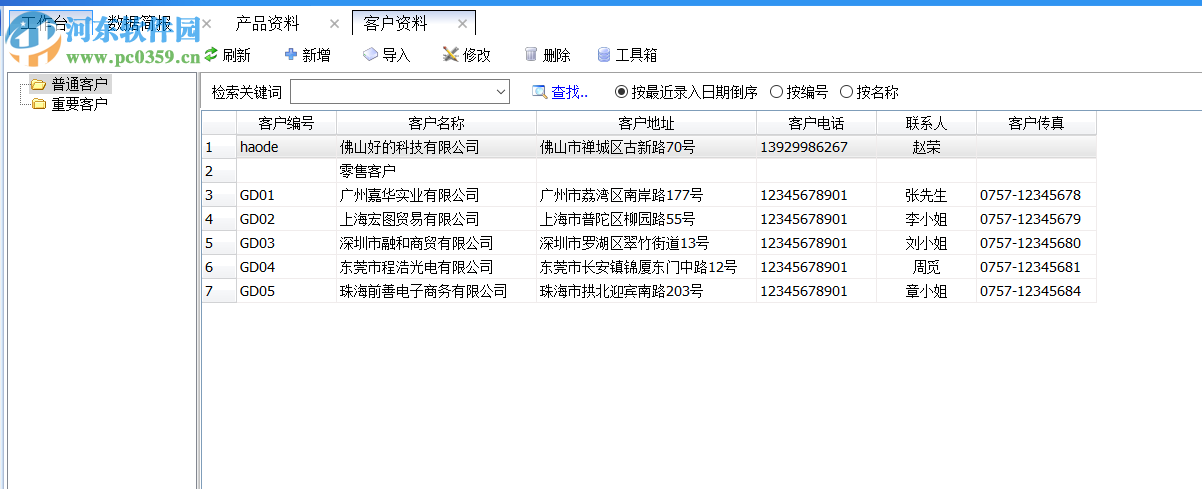Click fax number 0757-12345679
The image size is (1202, 489).
(x=1030, y=219)
